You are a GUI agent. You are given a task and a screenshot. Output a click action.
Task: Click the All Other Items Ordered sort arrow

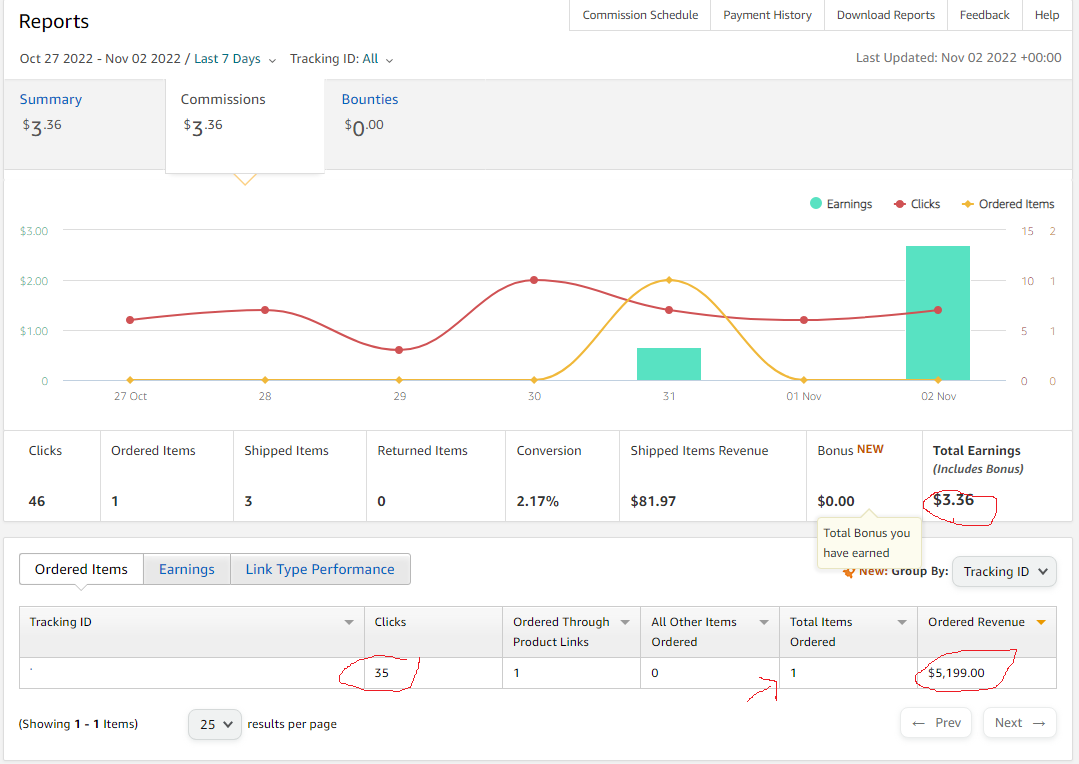pos(764,622)
